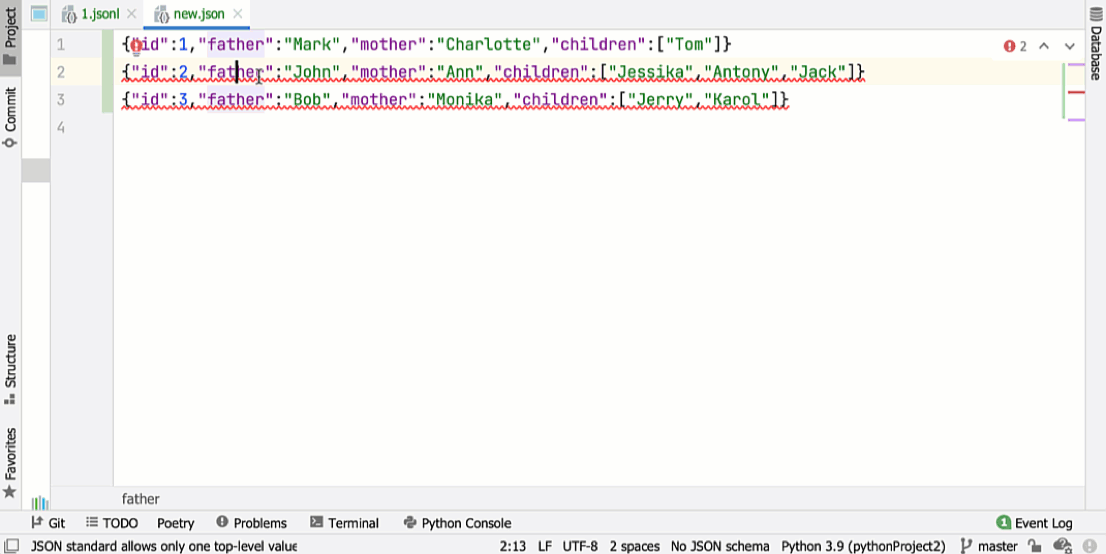This screenshot has height=554, width=1106.
Task: Click the "Bob" value on line 3
Action: tap(307, 100)
